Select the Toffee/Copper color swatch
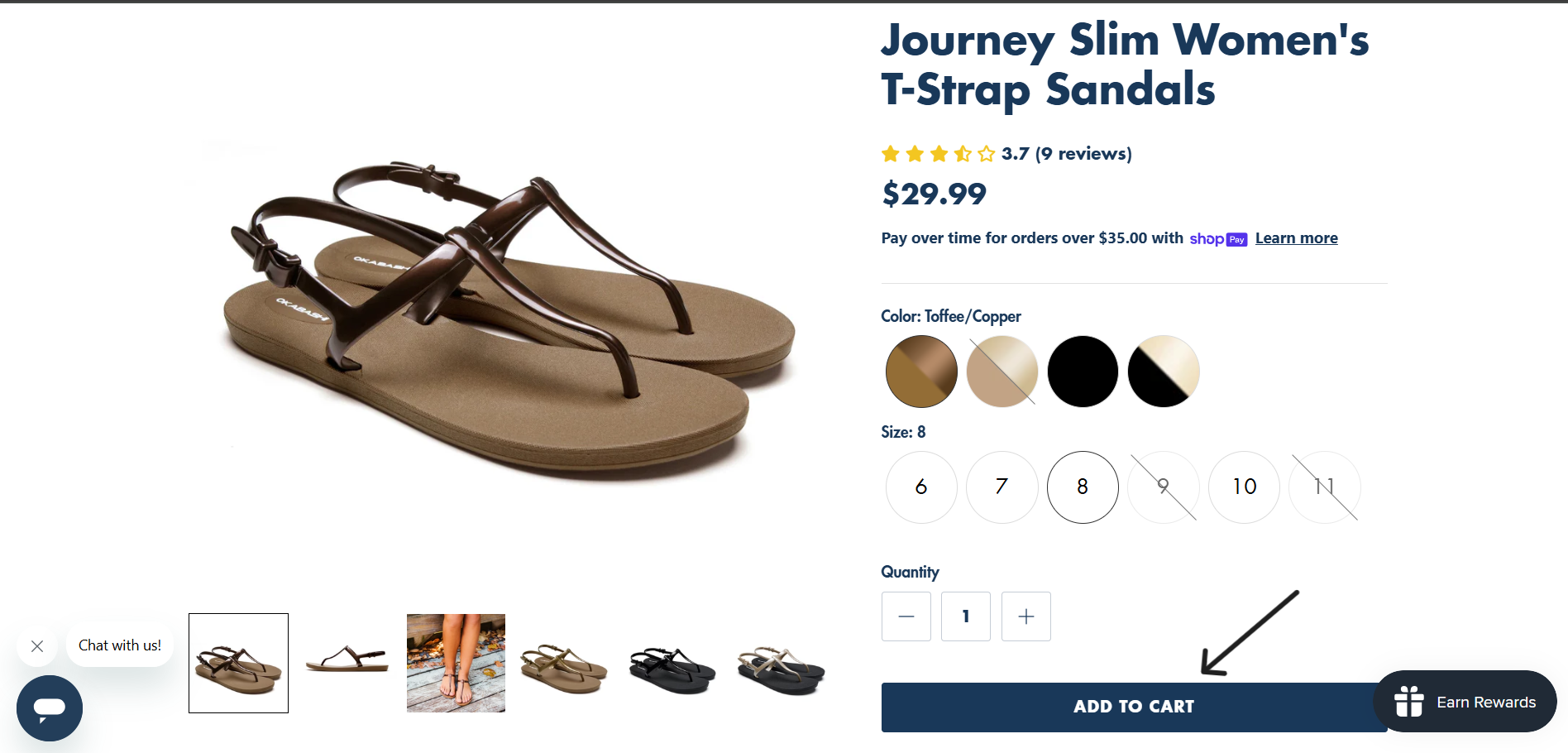This screenshot has width=1568, height=753. tap(921, 372)
